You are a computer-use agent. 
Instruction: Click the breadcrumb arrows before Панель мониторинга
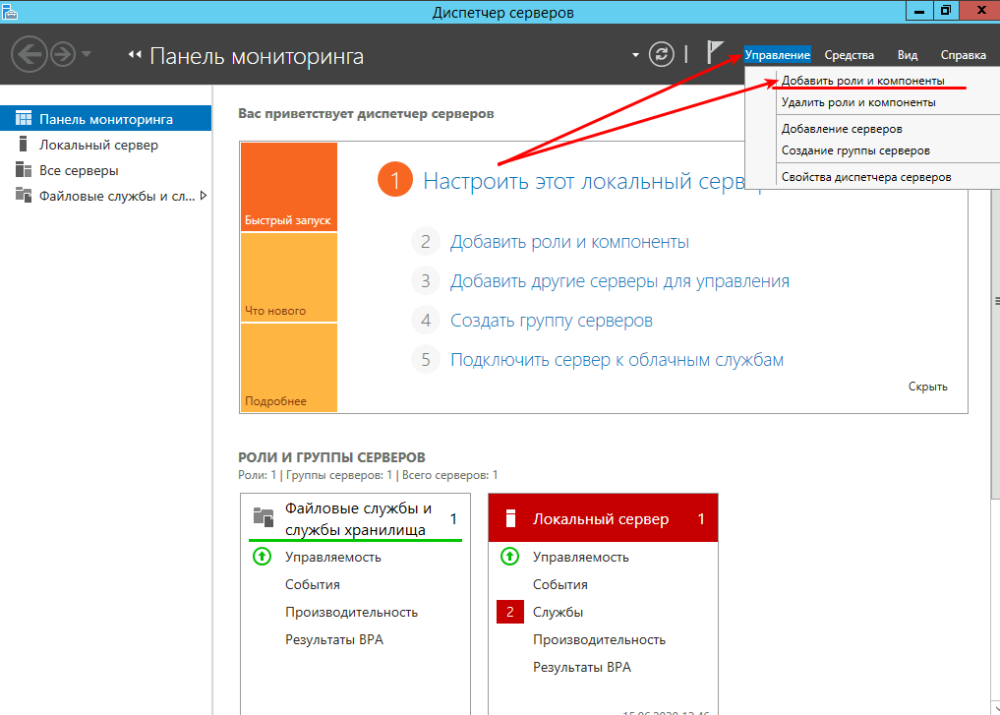coord(135,55)
